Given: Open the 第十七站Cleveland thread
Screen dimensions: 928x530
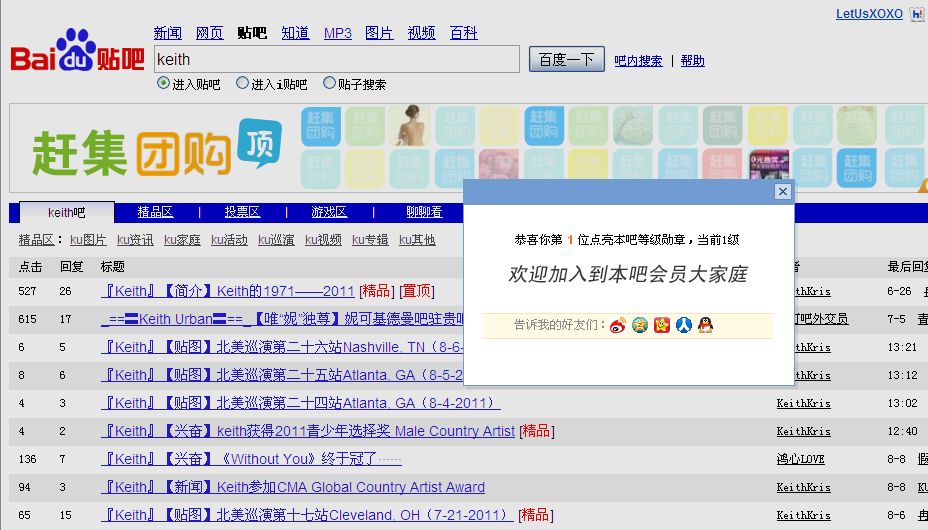Looking at the screenshot, I should coord(307,515).
